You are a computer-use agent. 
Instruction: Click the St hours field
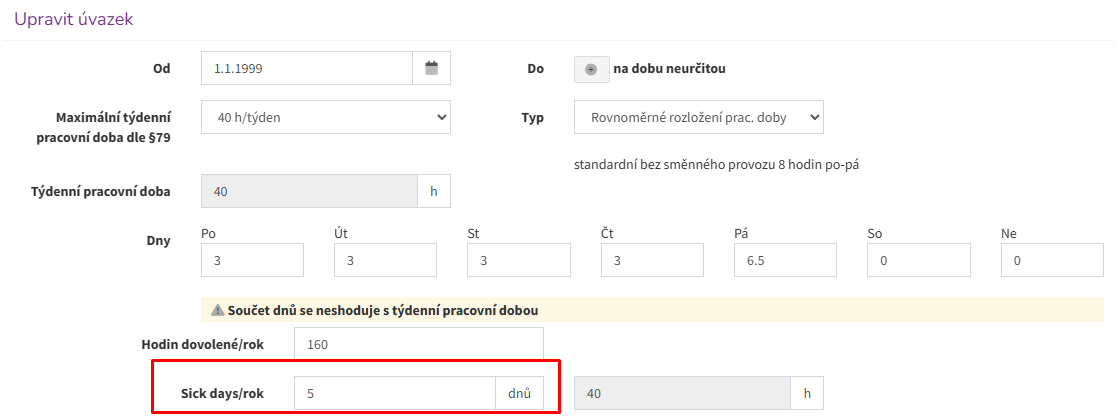pyautogui.click(x=519, y=260)
